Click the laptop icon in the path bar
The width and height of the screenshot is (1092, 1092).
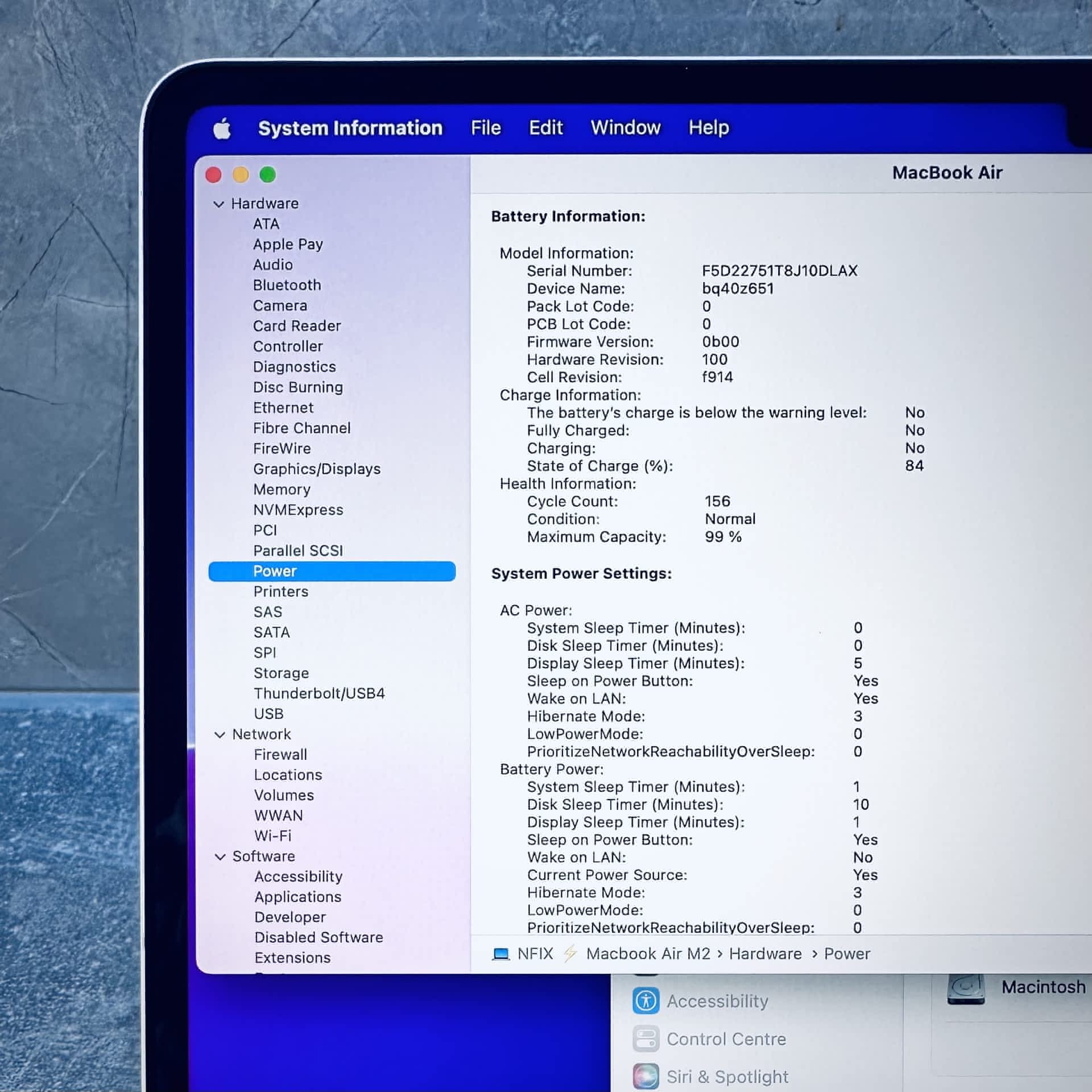tap(500, 954)
